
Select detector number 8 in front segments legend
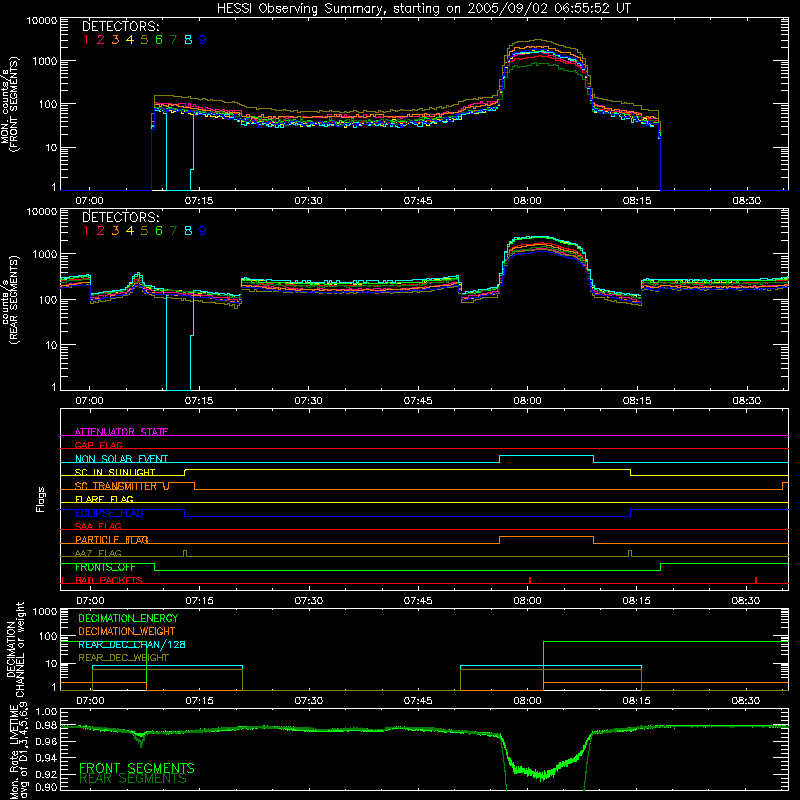(x=188, y=39)
